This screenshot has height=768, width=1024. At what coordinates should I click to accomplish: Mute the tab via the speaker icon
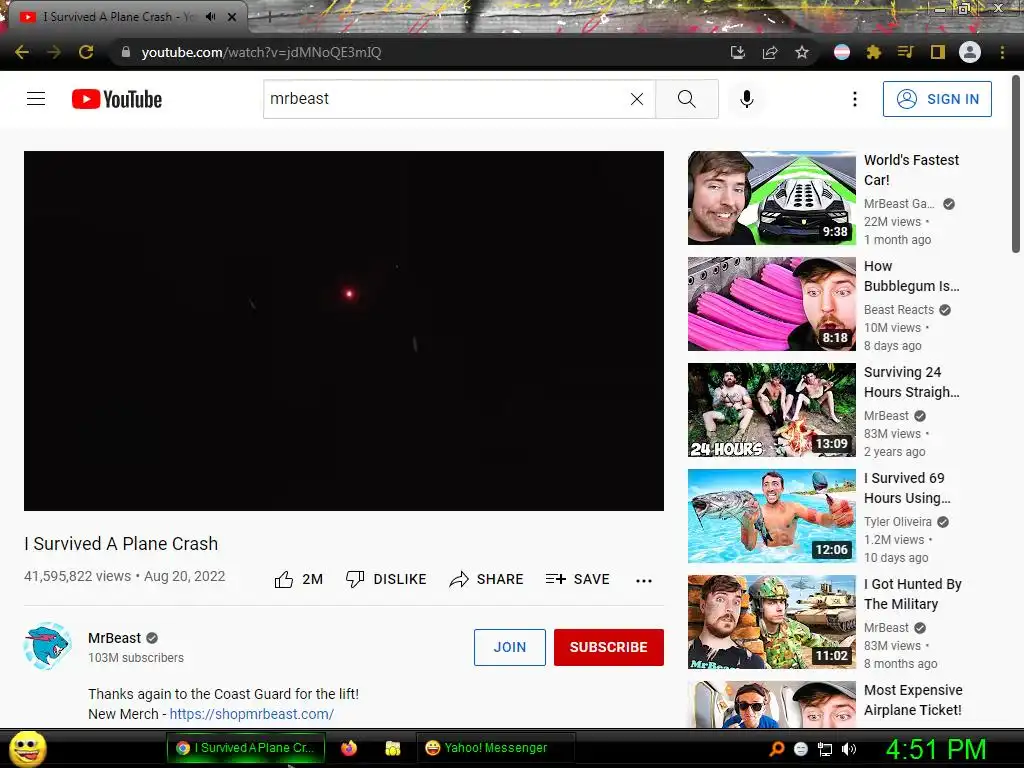pos(210,17)
